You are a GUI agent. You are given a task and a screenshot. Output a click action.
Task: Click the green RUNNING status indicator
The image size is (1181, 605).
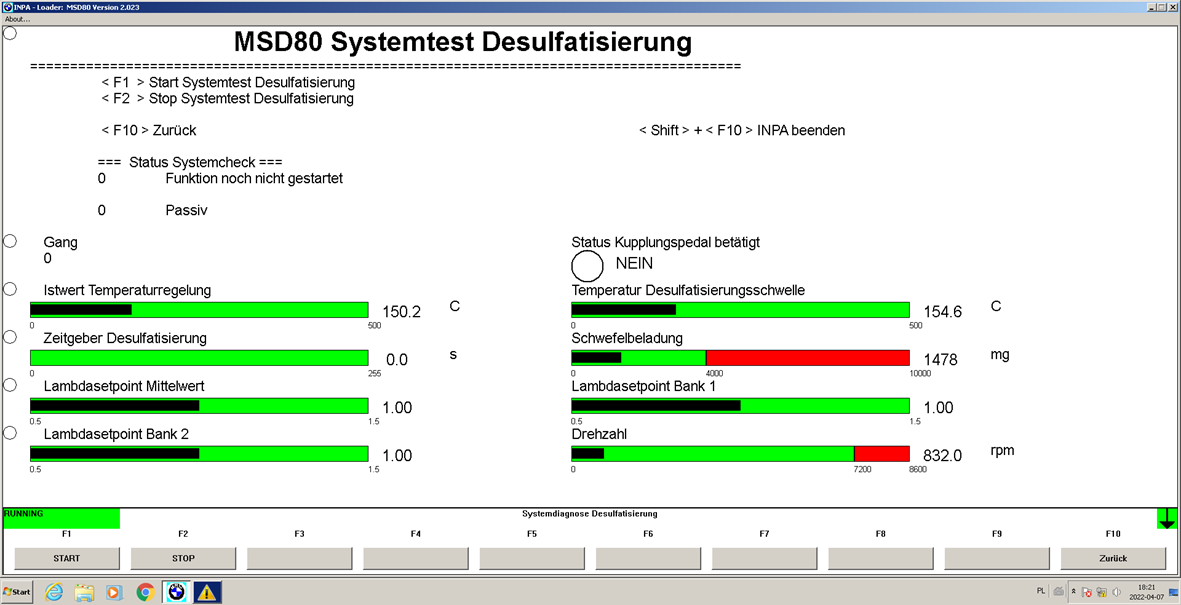tap(62, 518)
